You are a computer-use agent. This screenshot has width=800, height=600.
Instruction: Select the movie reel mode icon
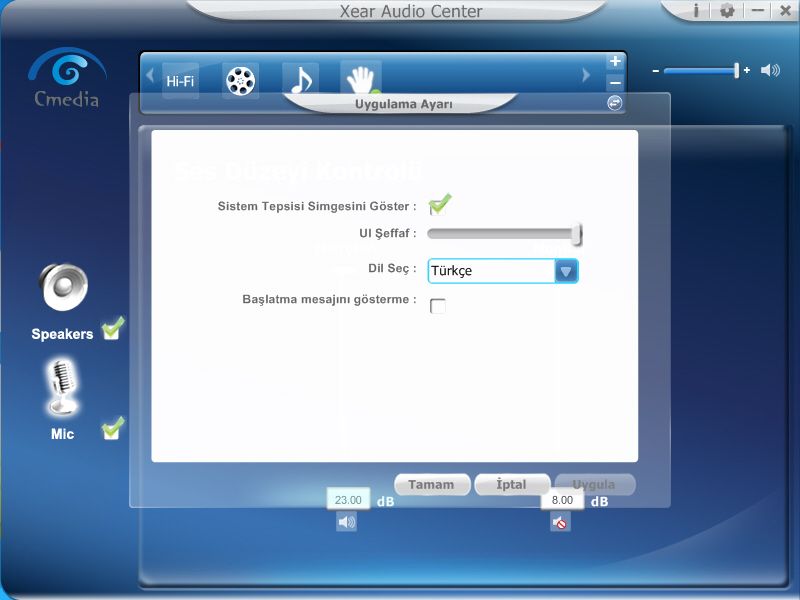point(240,81)
